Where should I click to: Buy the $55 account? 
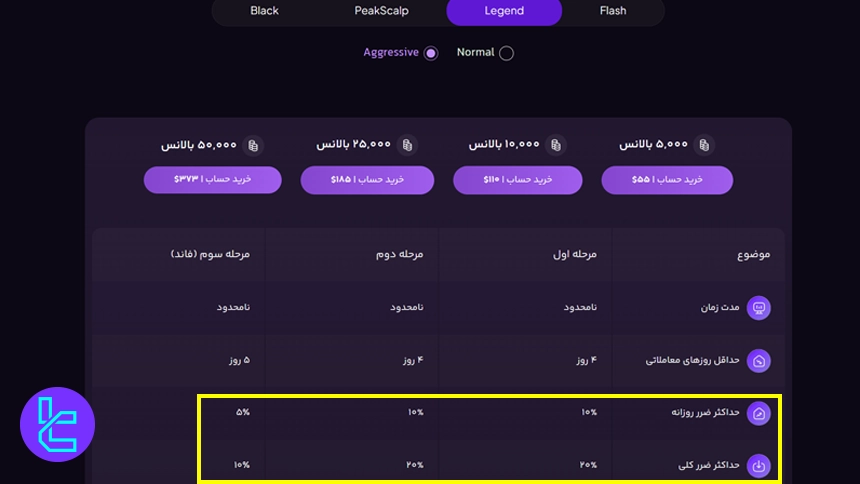667,180
